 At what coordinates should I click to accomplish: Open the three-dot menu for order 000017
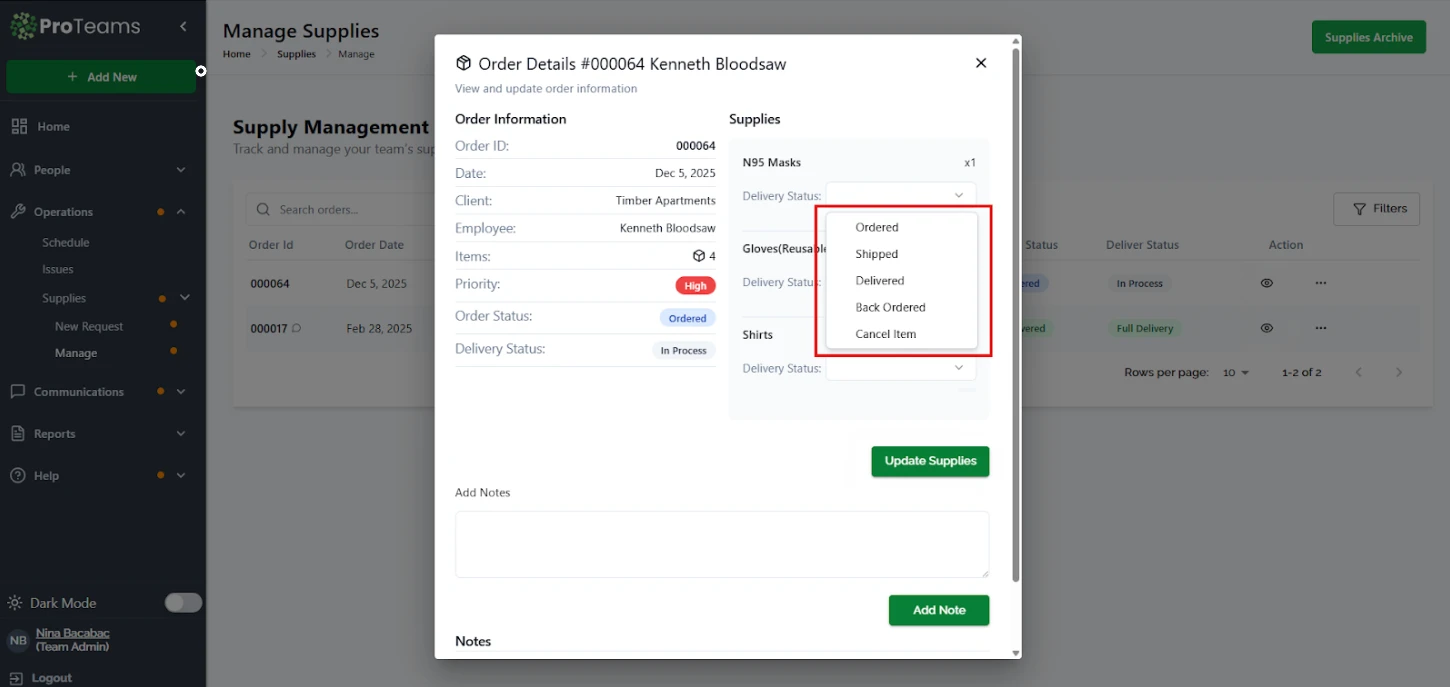click(1320, 328)
